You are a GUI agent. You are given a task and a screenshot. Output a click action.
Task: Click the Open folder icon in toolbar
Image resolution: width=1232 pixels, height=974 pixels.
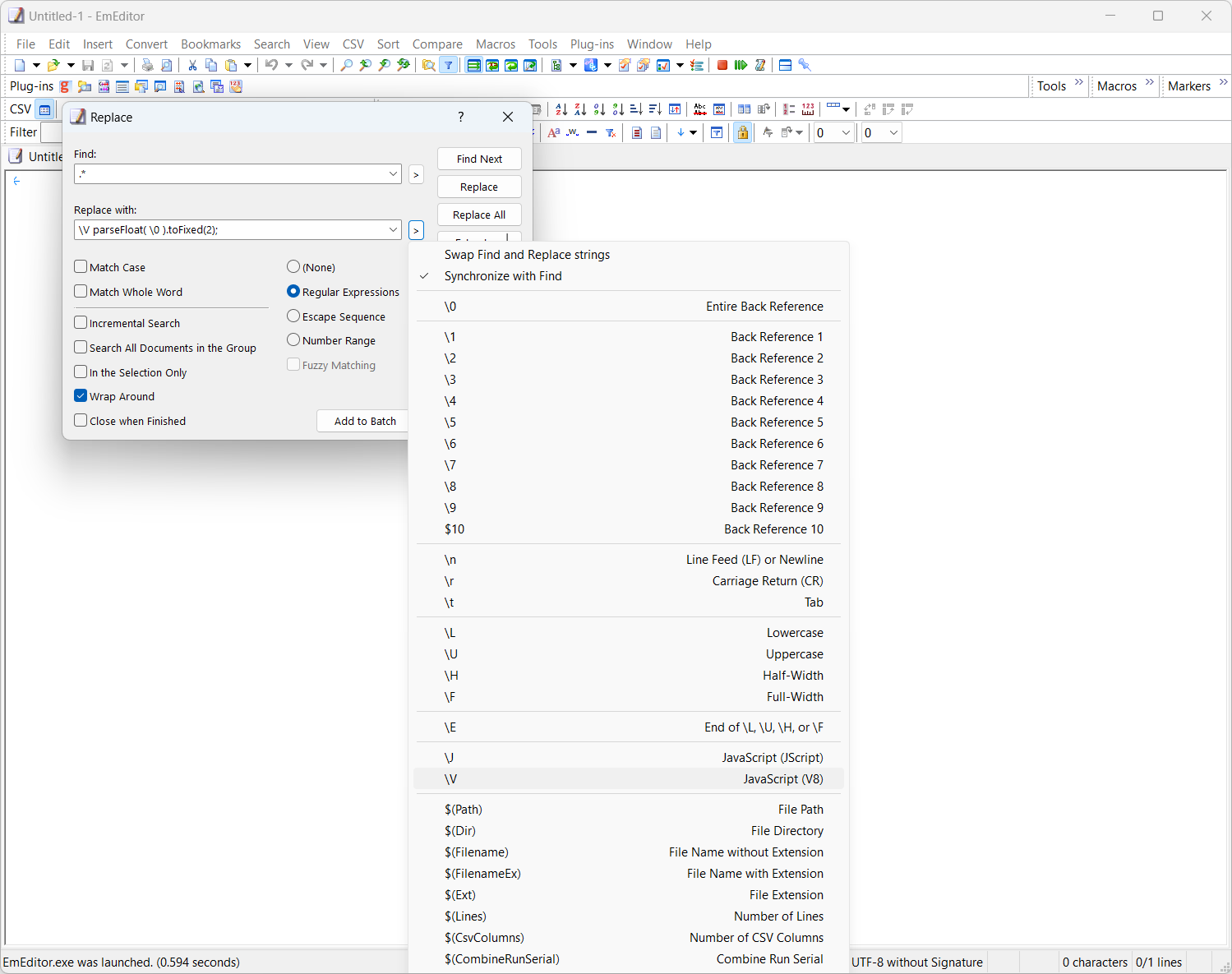(x=53, y=65)
